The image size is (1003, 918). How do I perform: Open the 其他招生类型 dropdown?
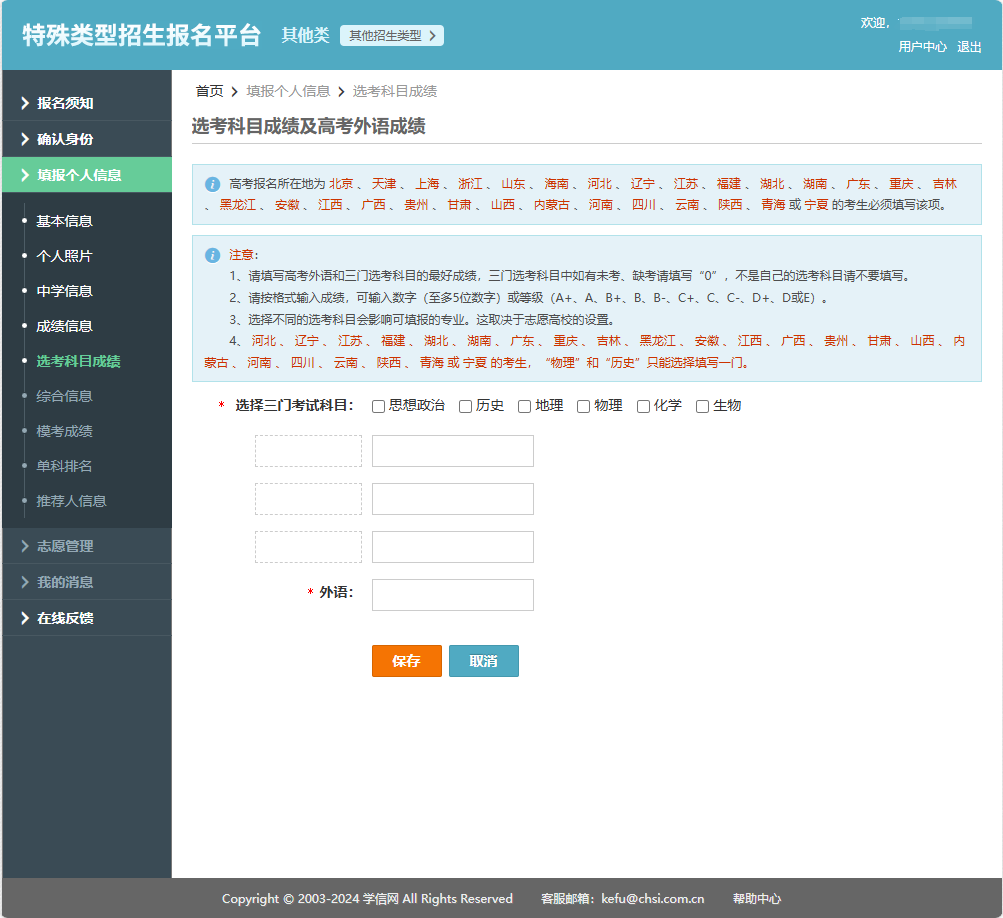[391, 36]
